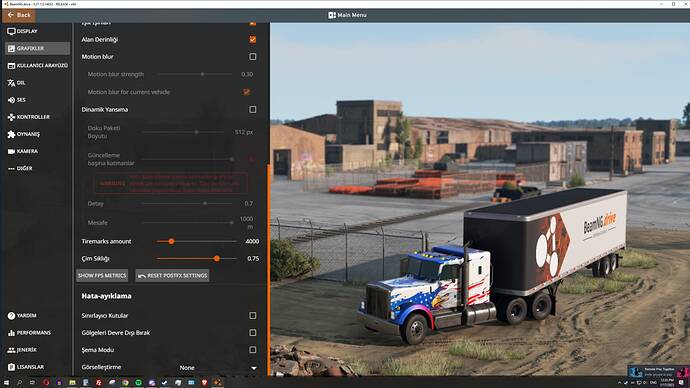The height and width of the screenshot is (388, 690).
Task: Enable the Dinamik Yansıma checkbox
Action: point(253,110)
